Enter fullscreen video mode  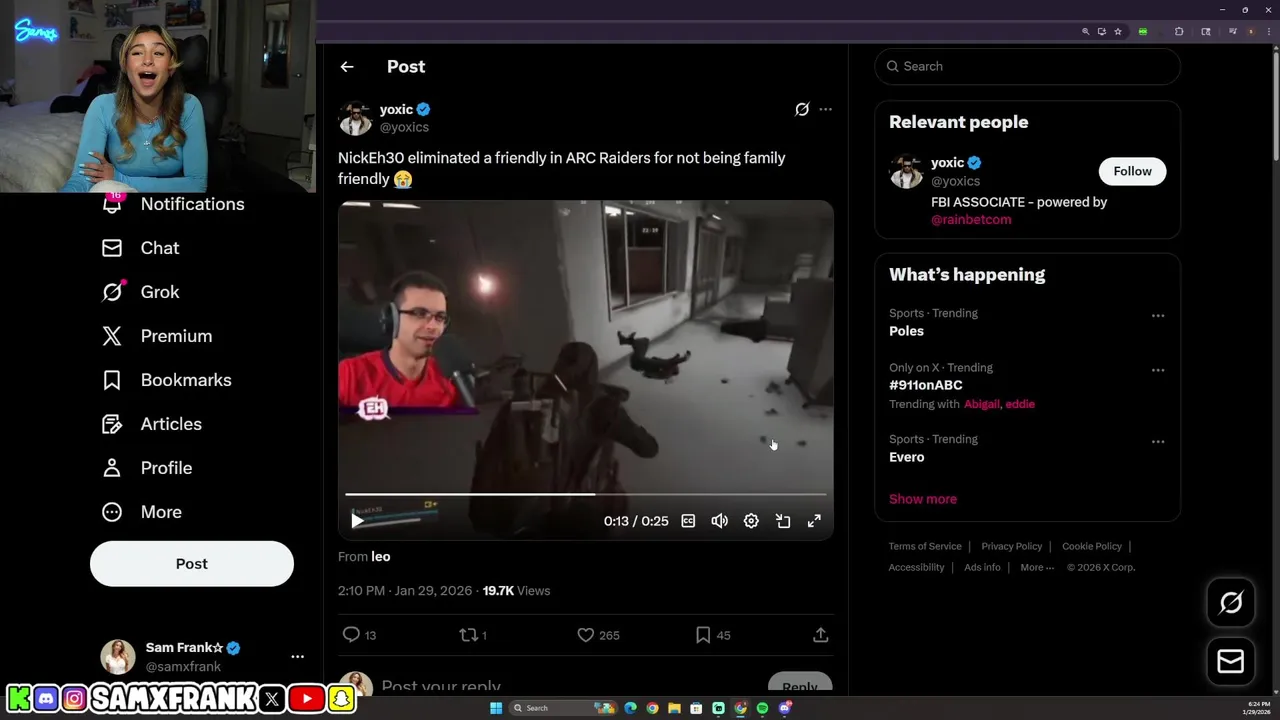(x=814, y=521)
